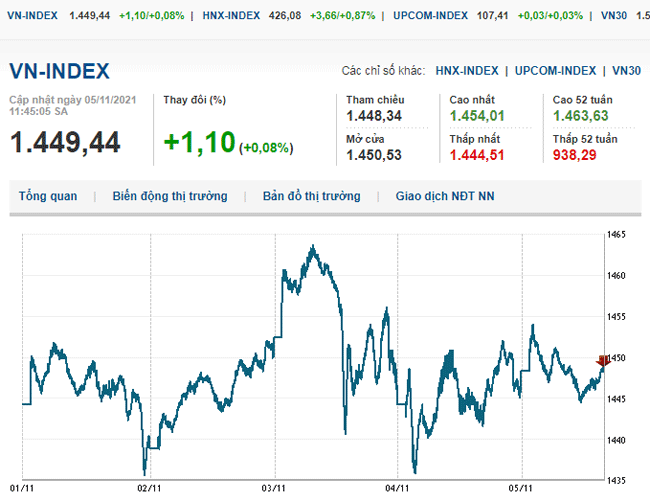Click VN-INDEX in the top ticker bar
The width and height of the screenshot is (650, 501).
point(30,16)
